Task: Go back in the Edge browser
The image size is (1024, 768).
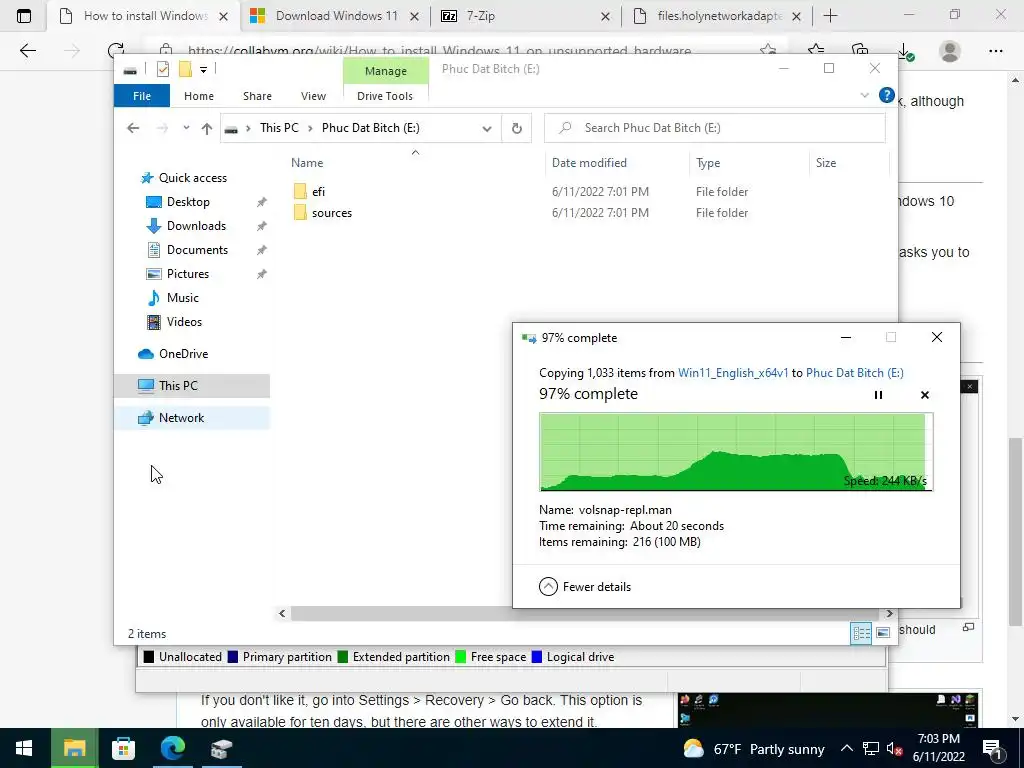Action: [x=27, y=51]
